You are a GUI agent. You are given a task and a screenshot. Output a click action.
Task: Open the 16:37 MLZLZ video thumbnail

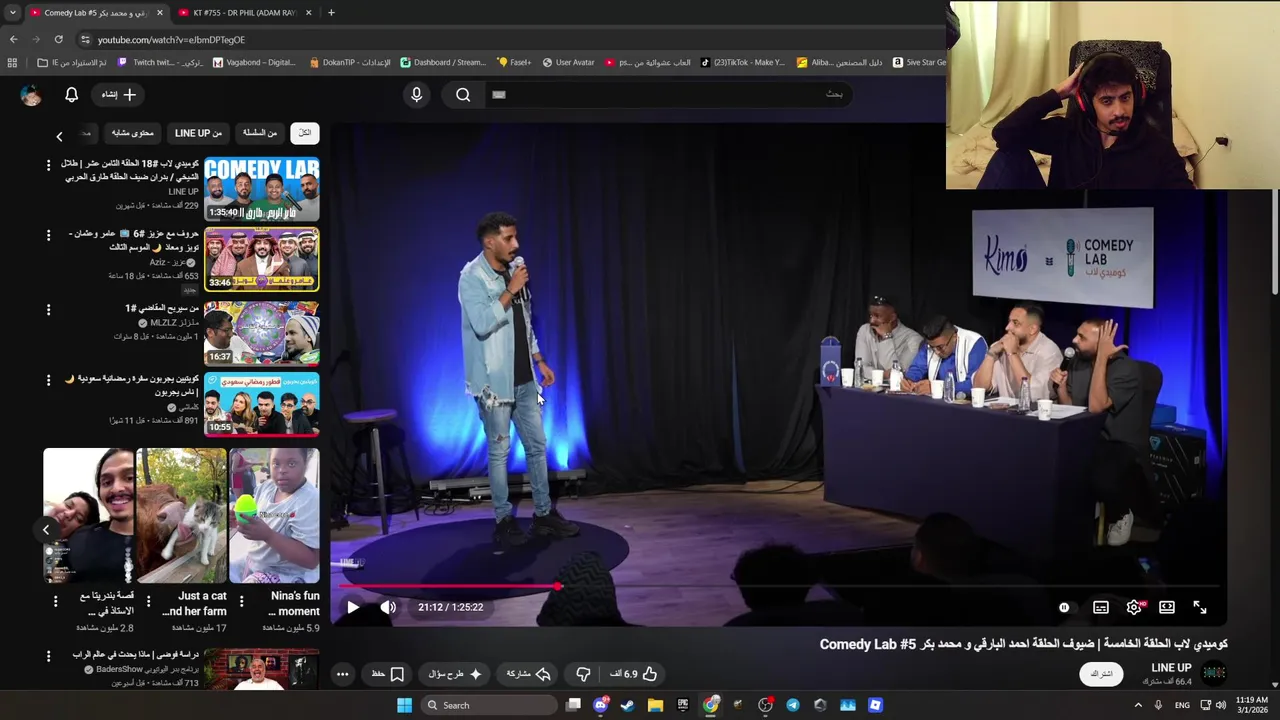click(262, 333)
